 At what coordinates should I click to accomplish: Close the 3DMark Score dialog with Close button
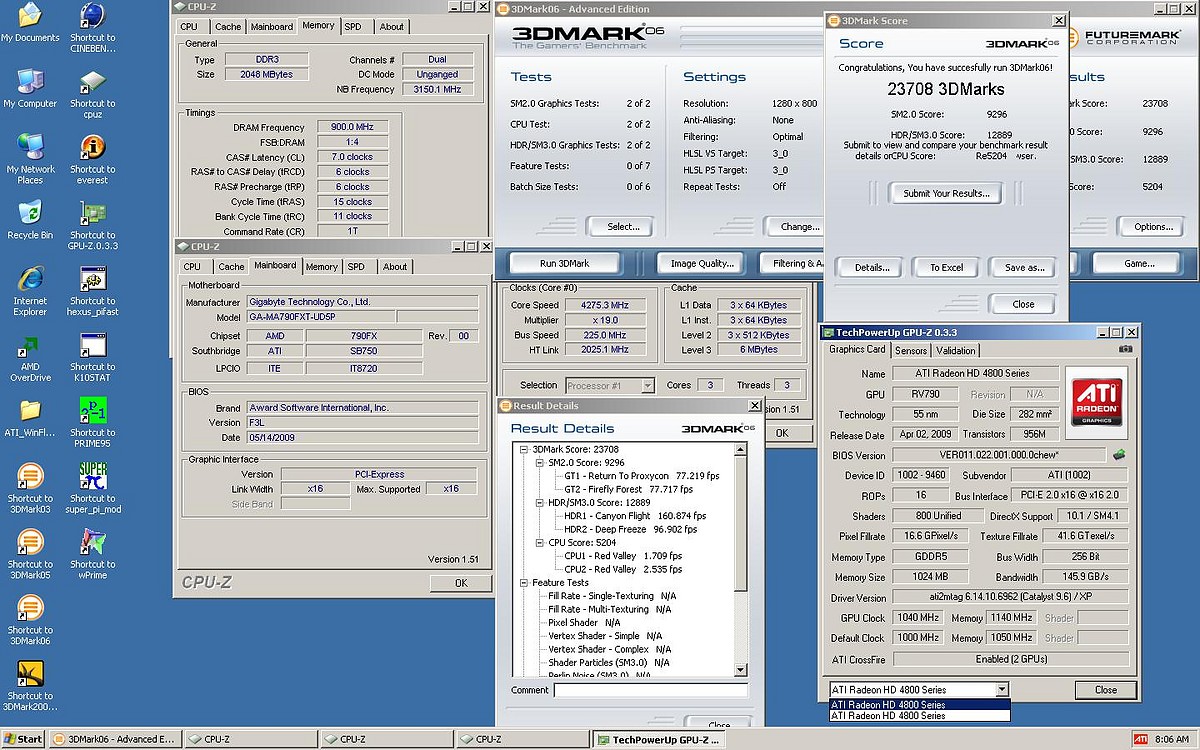pos(1024,304)
